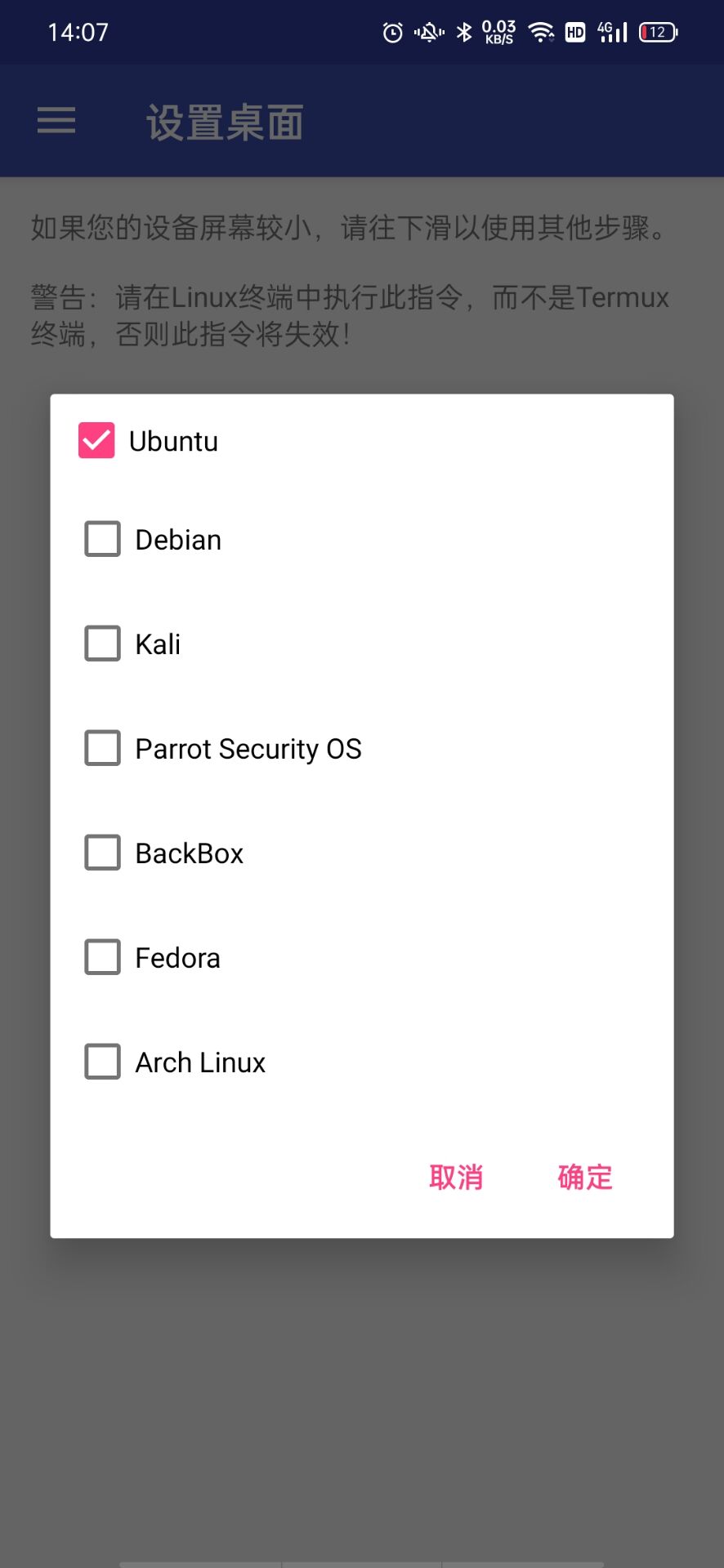
Task: Tap the alarm clock status icon
Action: click(x=393, y=33)
